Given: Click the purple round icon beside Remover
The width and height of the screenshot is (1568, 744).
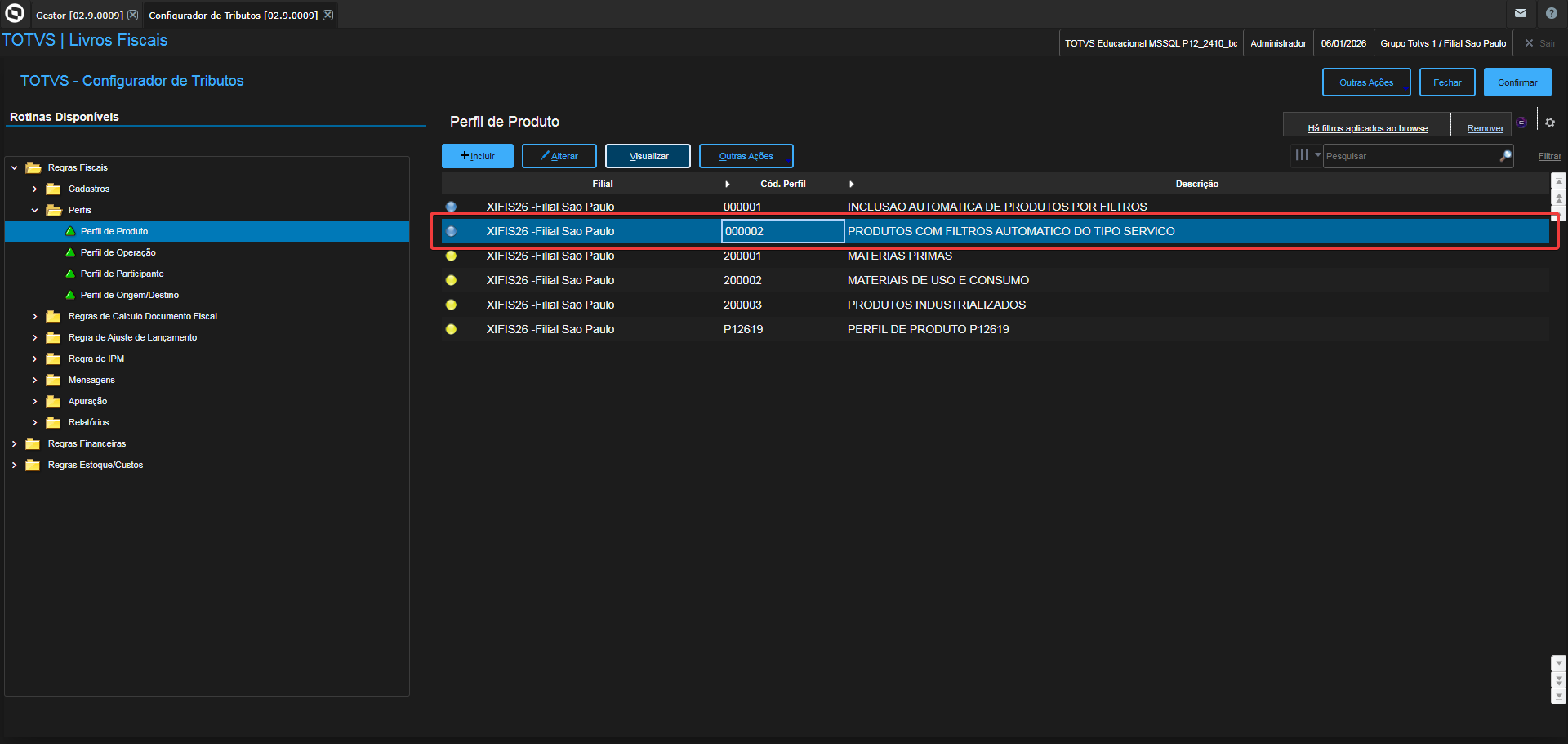Looking at the screenshot, I should pyautogui.click(x=1521, y=123).
